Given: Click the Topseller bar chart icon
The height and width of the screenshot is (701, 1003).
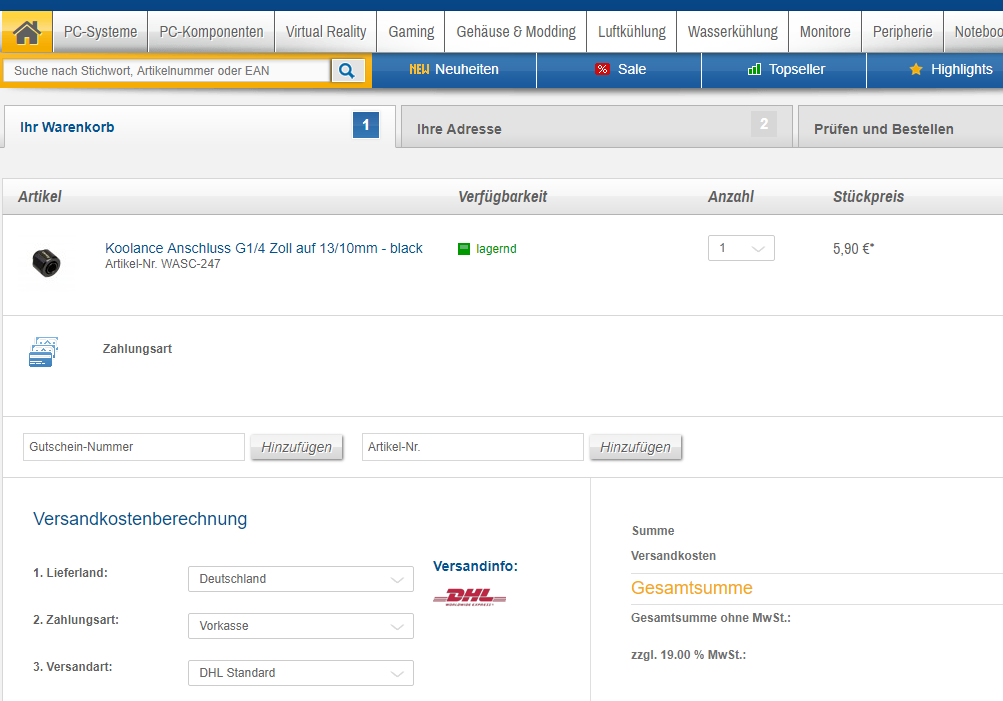Looking at the screenshot, I should tap(754, 69).
